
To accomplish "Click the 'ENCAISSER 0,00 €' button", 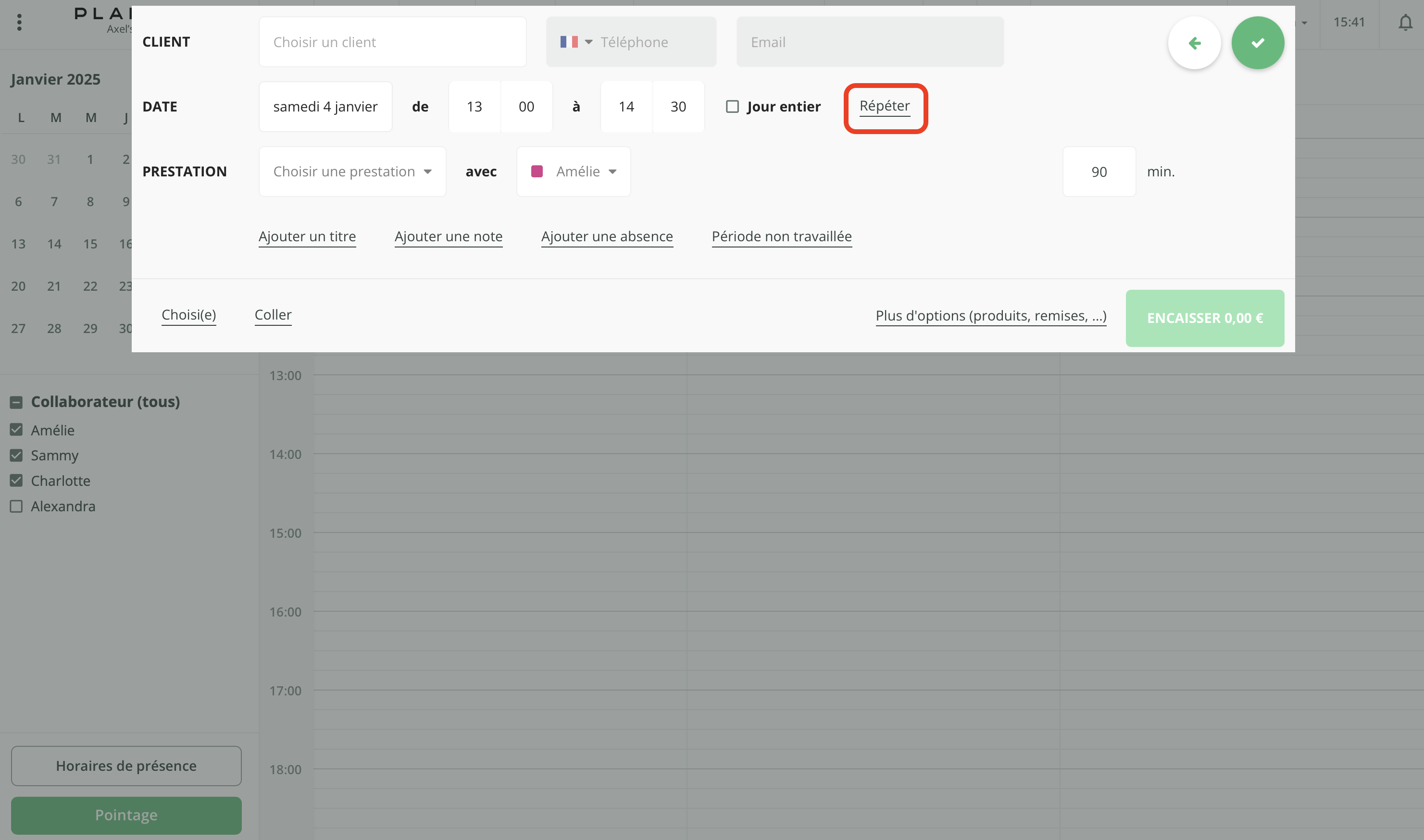I will click(1204, 318).
